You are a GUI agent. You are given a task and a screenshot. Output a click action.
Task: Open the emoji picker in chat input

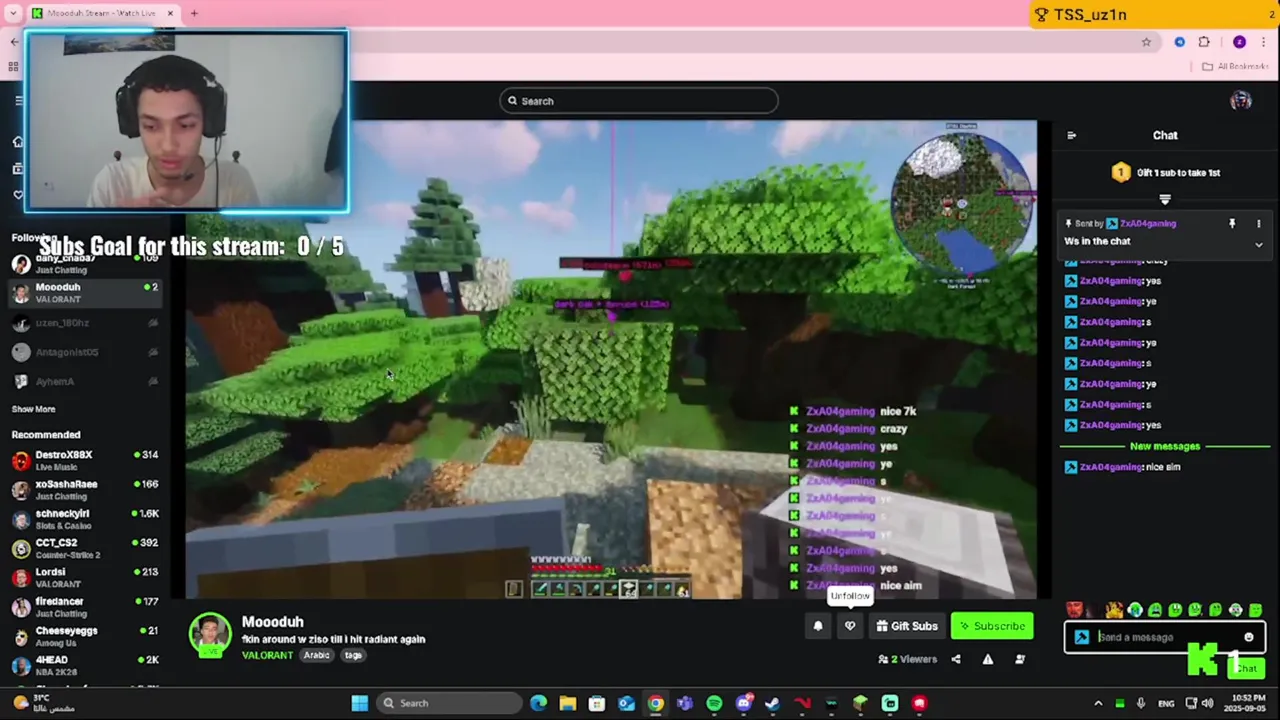[x=1249, y=637]
